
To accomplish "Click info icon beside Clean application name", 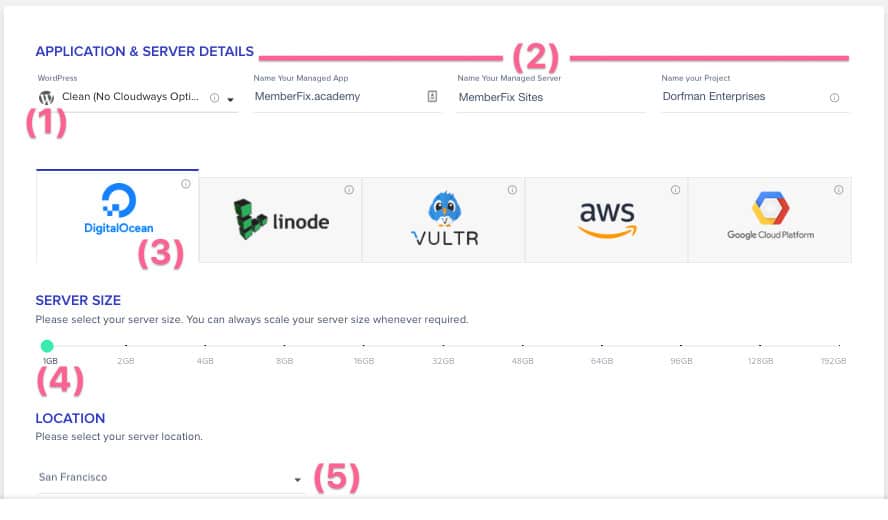I will 215,98.
